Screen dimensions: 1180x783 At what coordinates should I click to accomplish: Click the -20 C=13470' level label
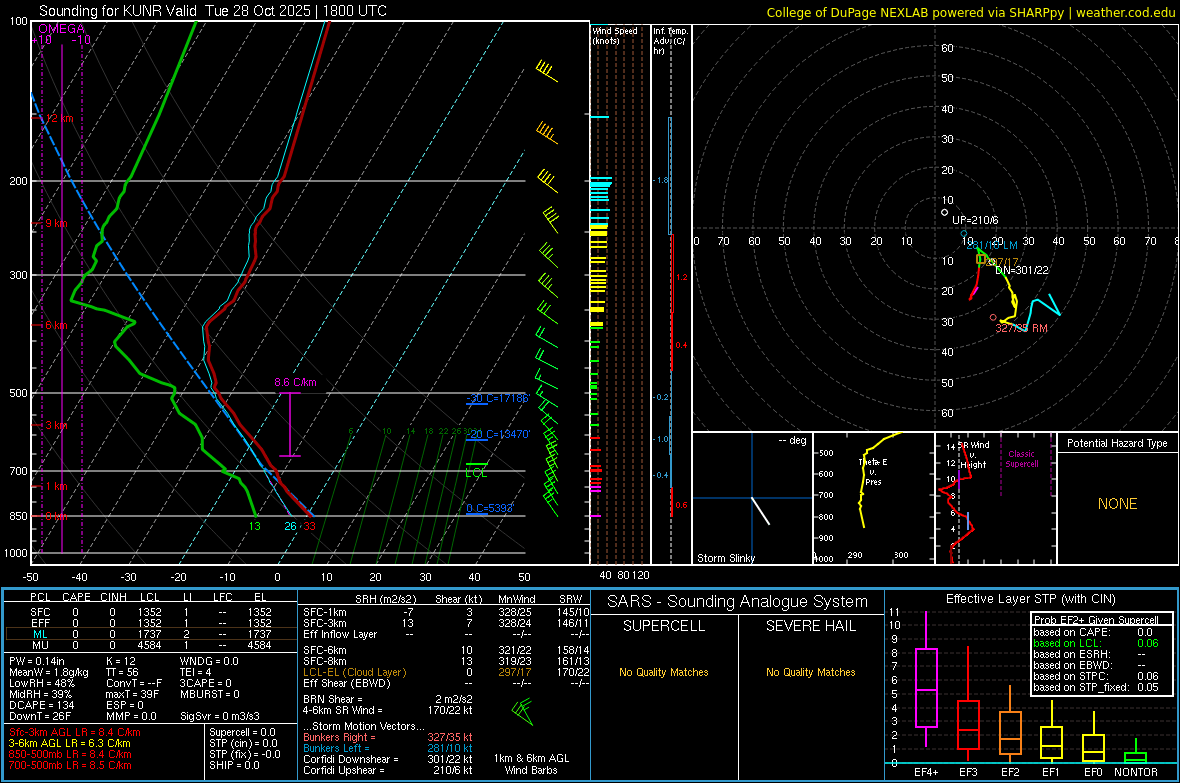coord(497,434)
